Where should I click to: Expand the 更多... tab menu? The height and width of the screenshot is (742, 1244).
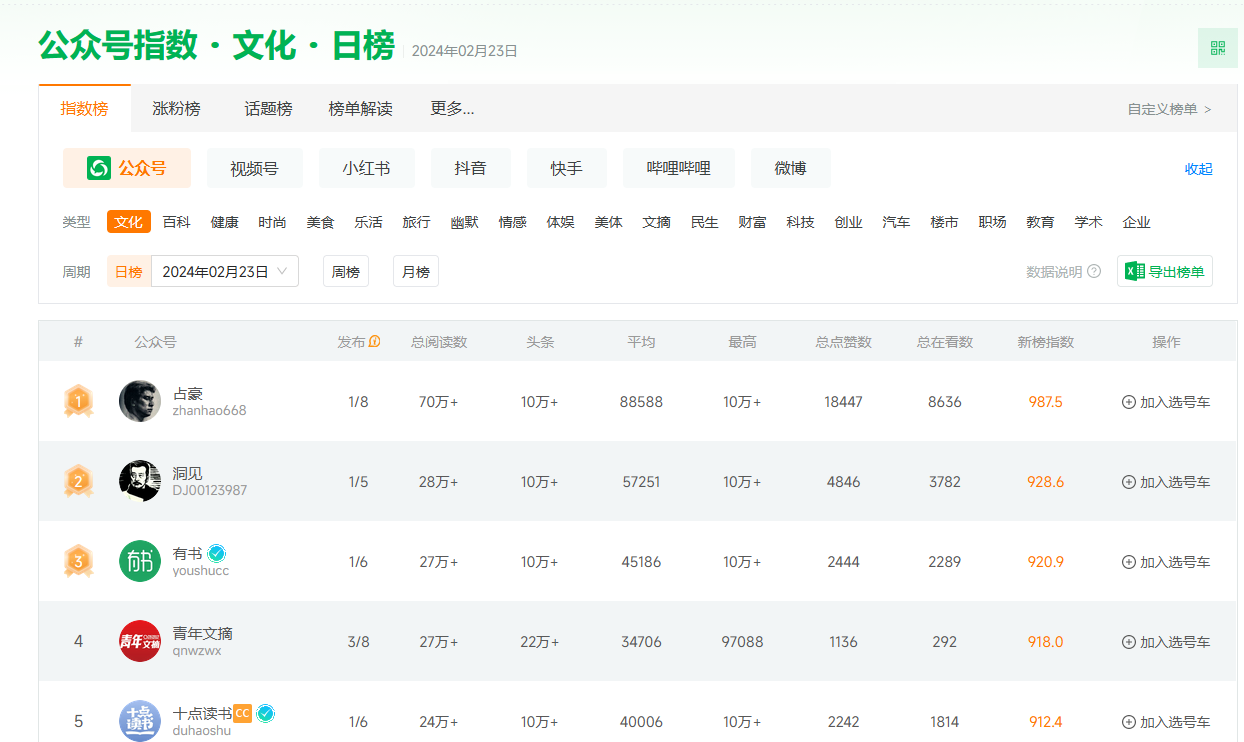tap(452, 108)
